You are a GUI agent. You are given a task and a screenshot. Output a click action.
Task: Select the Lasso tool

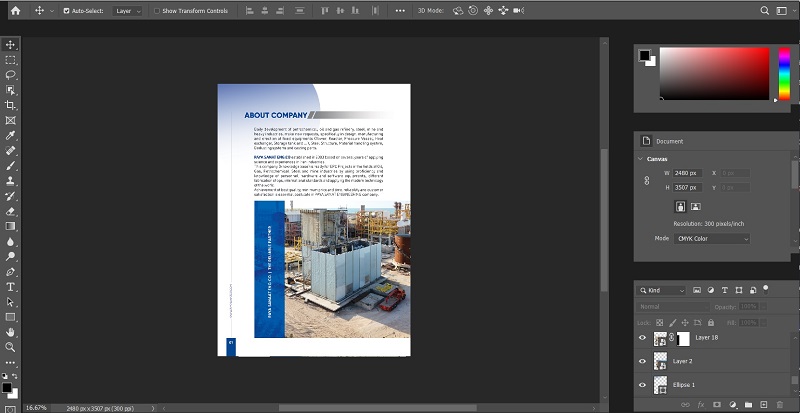click(10, 75)
